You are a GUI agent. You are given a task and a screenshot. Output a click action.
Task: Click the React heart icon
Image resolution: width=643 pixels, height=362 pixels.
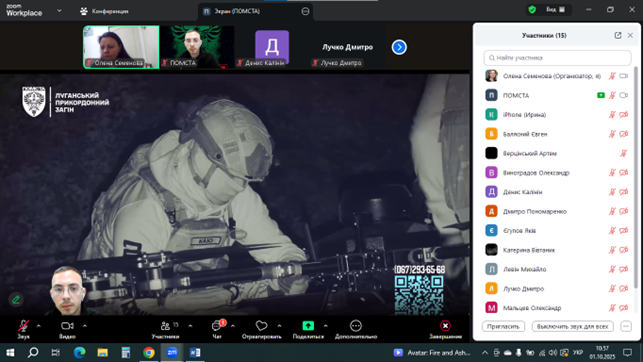[x=261, y=326]
